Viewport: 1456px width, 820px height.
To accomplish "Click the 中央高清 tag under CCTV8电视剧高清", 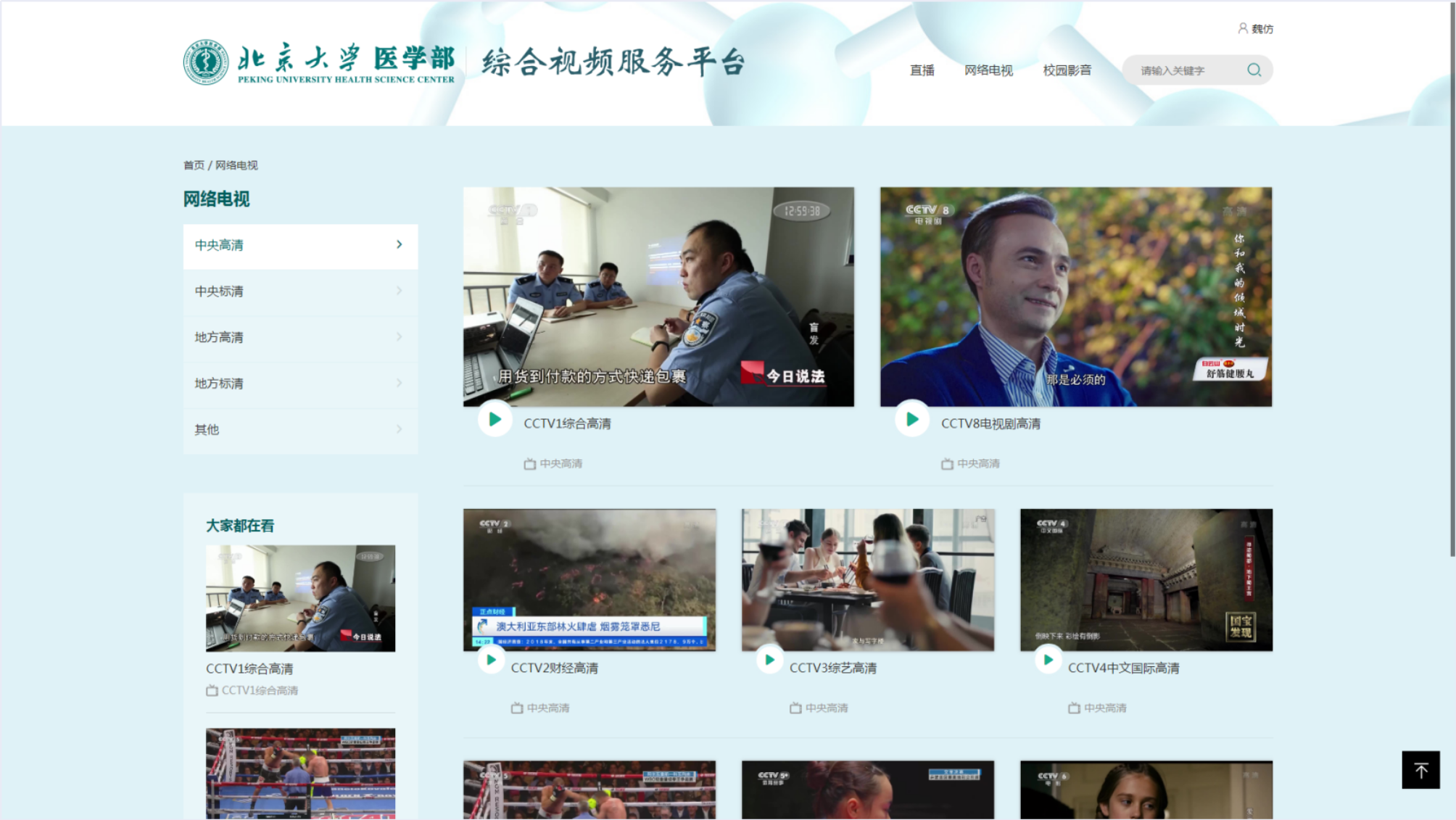I will (x=977, y=463).
